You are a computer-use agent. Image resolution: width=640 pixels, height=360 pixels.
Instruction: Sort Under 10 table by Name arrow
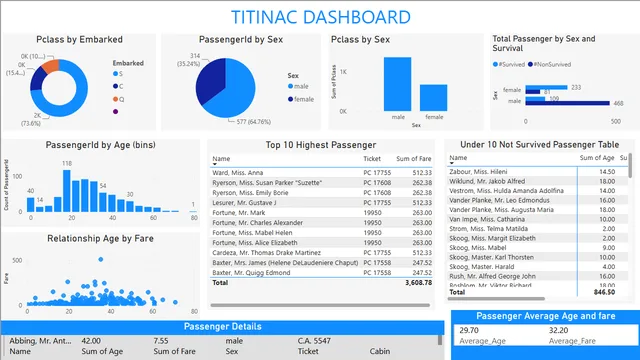tap(451, 163)
